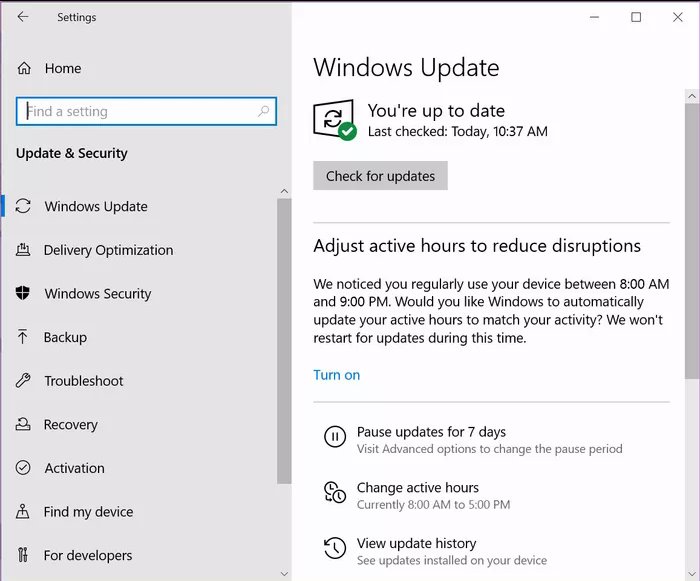Click the update status icon with green check
Screen dimensions: 700x581
335,120
